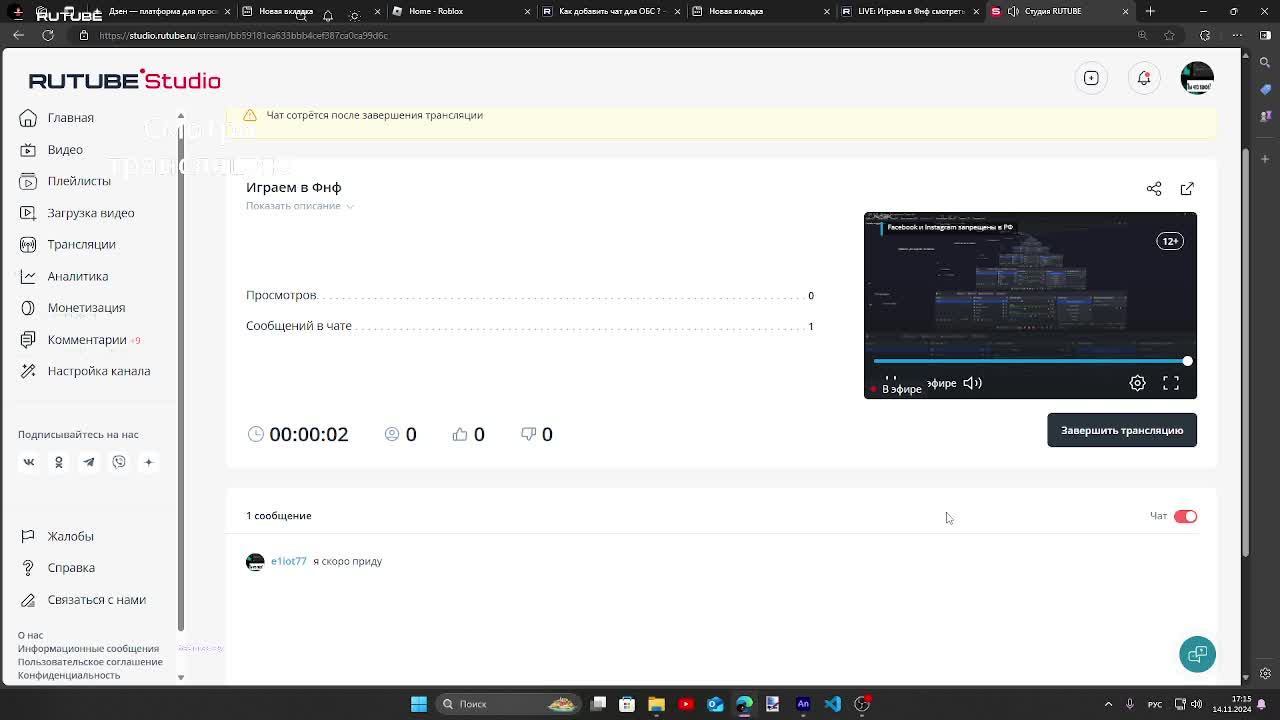The image size is (1280, 720).
Task: Click the 12+ age rating badge
Action: [x=1170, y=241]
